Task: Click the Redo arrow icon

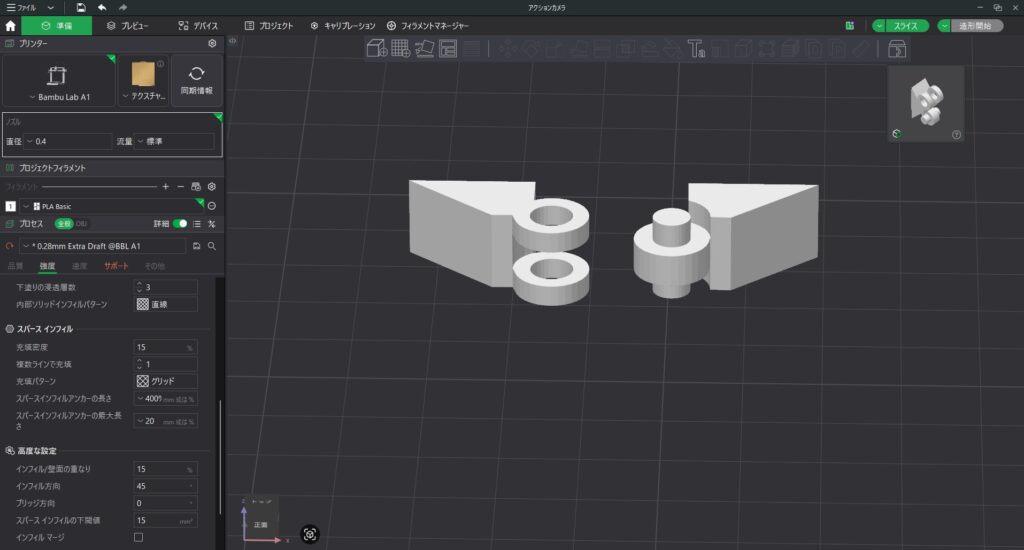Action: [123, 7]
